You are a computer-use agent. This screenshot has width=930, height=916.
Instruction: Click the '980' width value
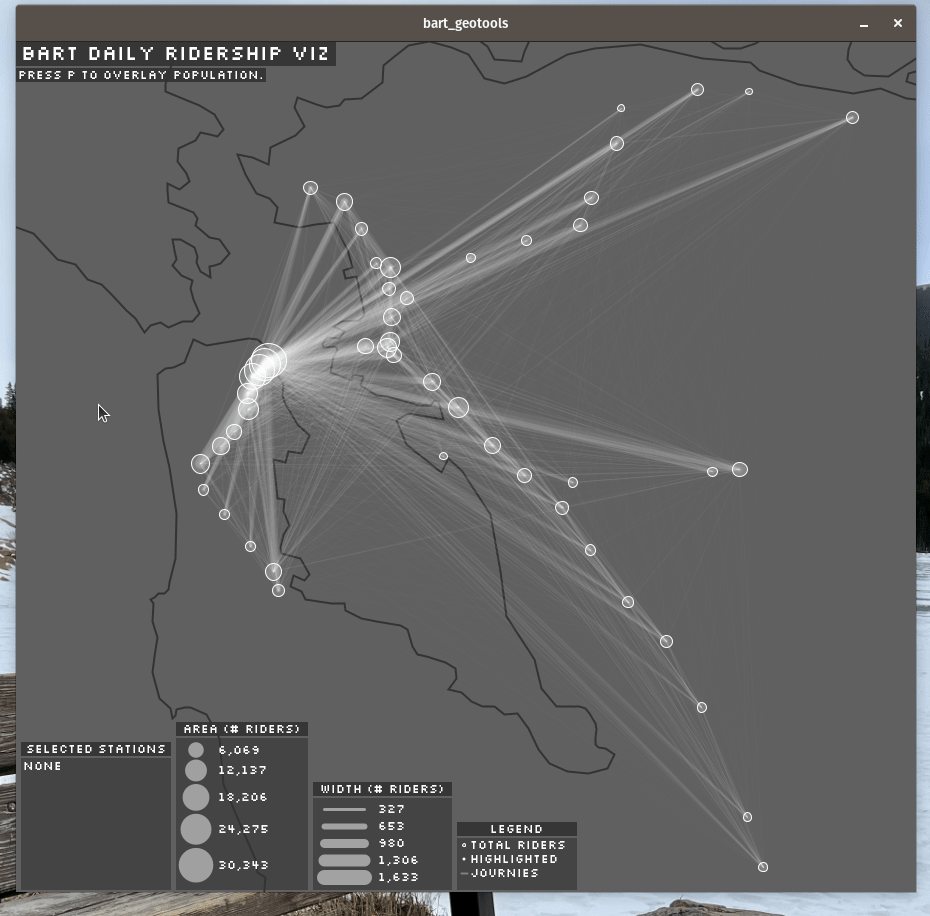click(x=391, y=843)
